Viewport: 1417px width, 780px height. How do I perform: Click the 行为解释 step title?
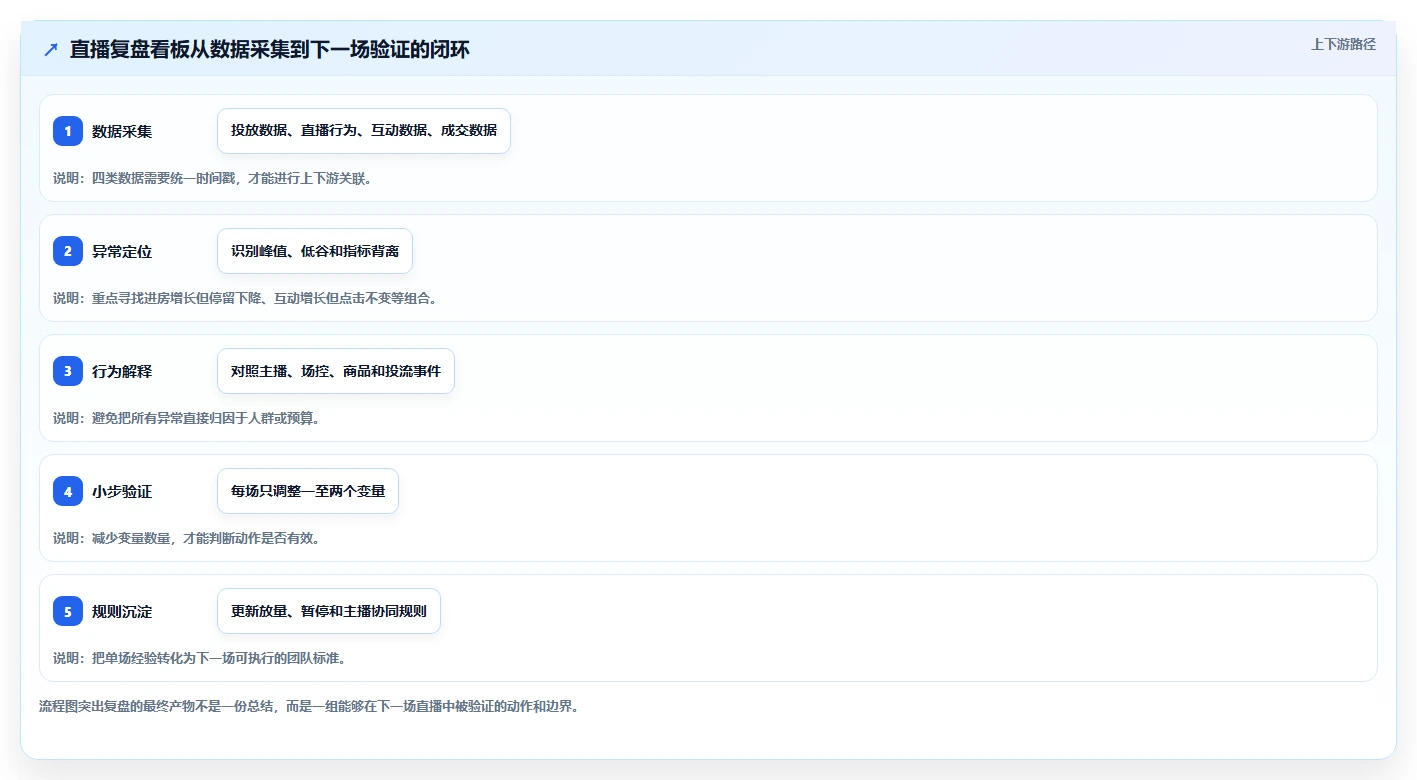122,371
